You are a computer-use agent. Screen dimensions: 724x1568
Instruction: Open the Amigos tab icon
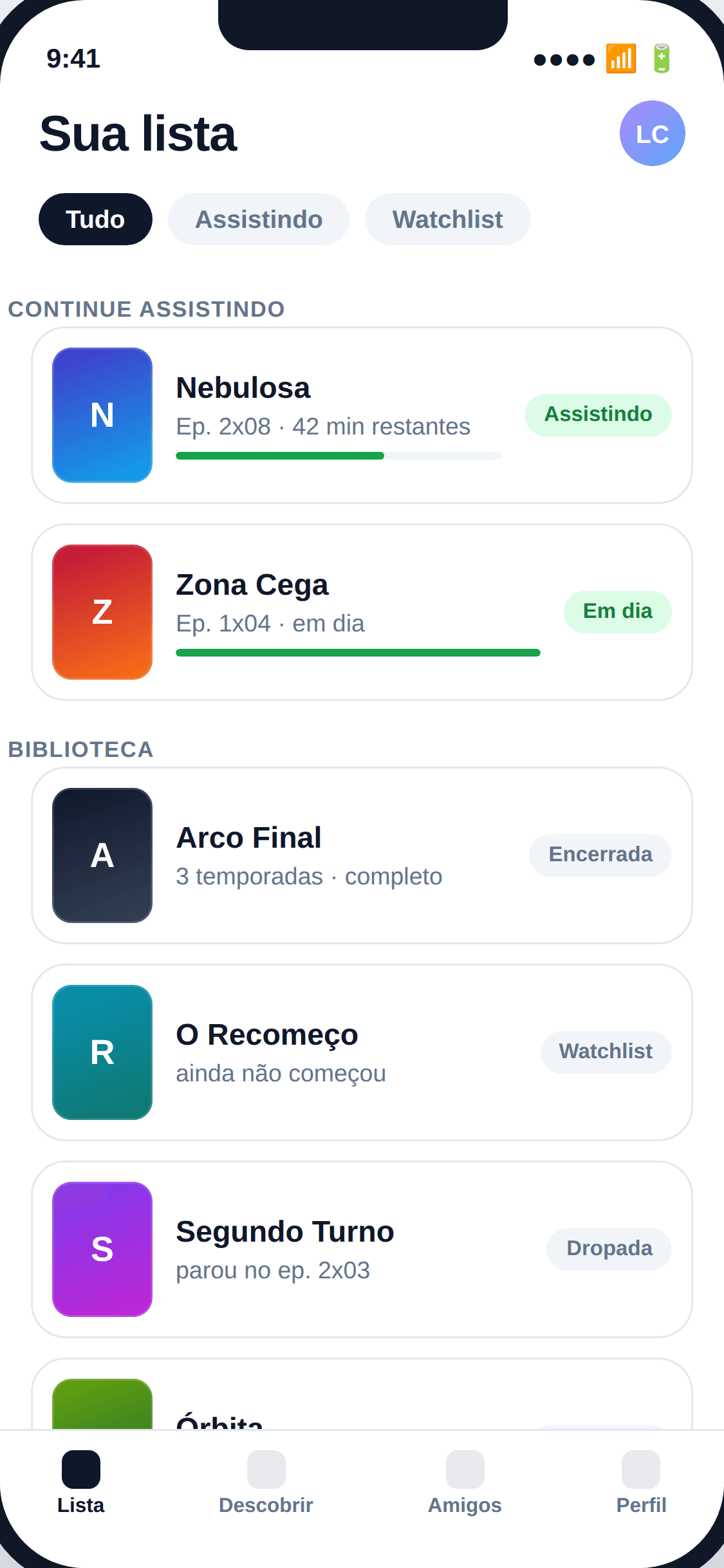pyautogui.click(x=465, y=1469)
